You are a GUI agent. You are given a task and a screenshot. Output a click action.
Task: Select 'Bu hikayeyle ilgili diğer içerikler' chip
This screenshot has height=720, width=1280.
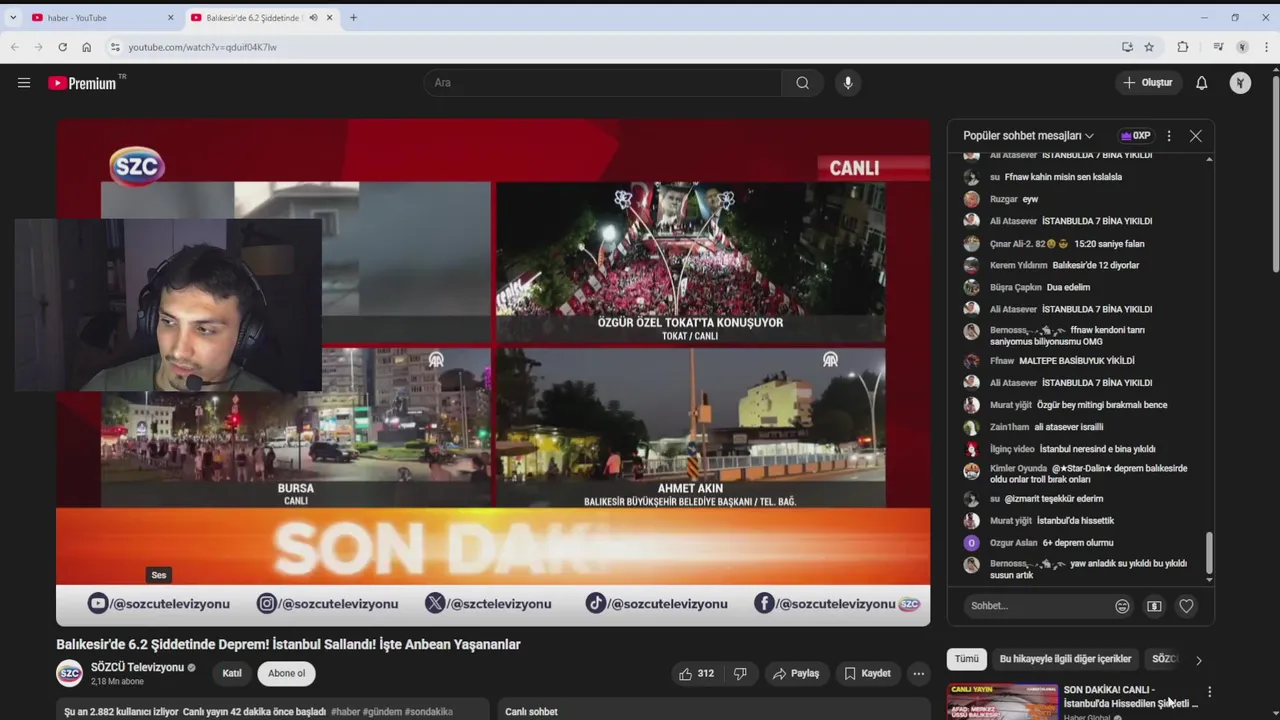[x=1065, y=659]
